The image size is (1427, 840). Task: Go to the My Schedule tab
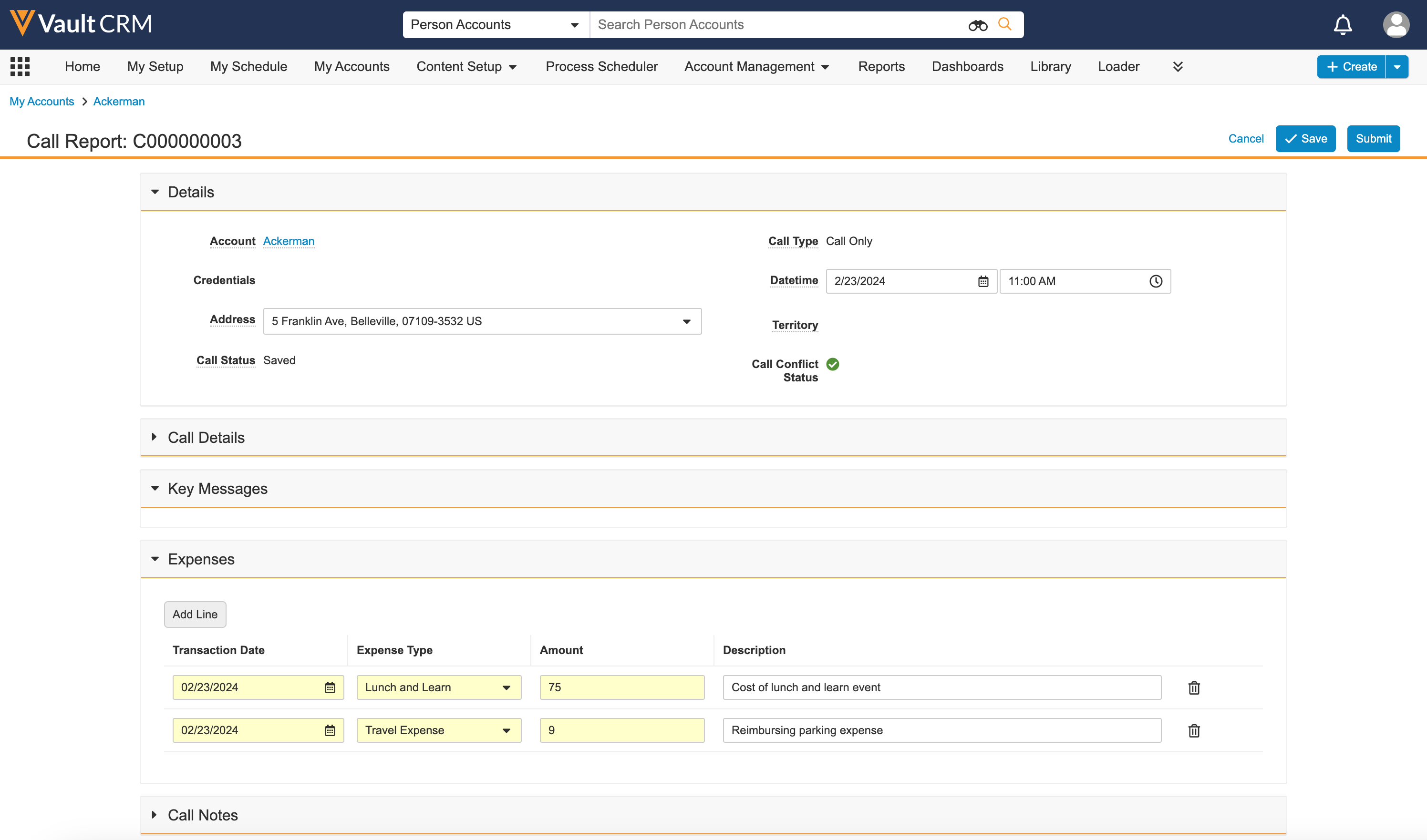pyautogui.click(x=248, y=67)
